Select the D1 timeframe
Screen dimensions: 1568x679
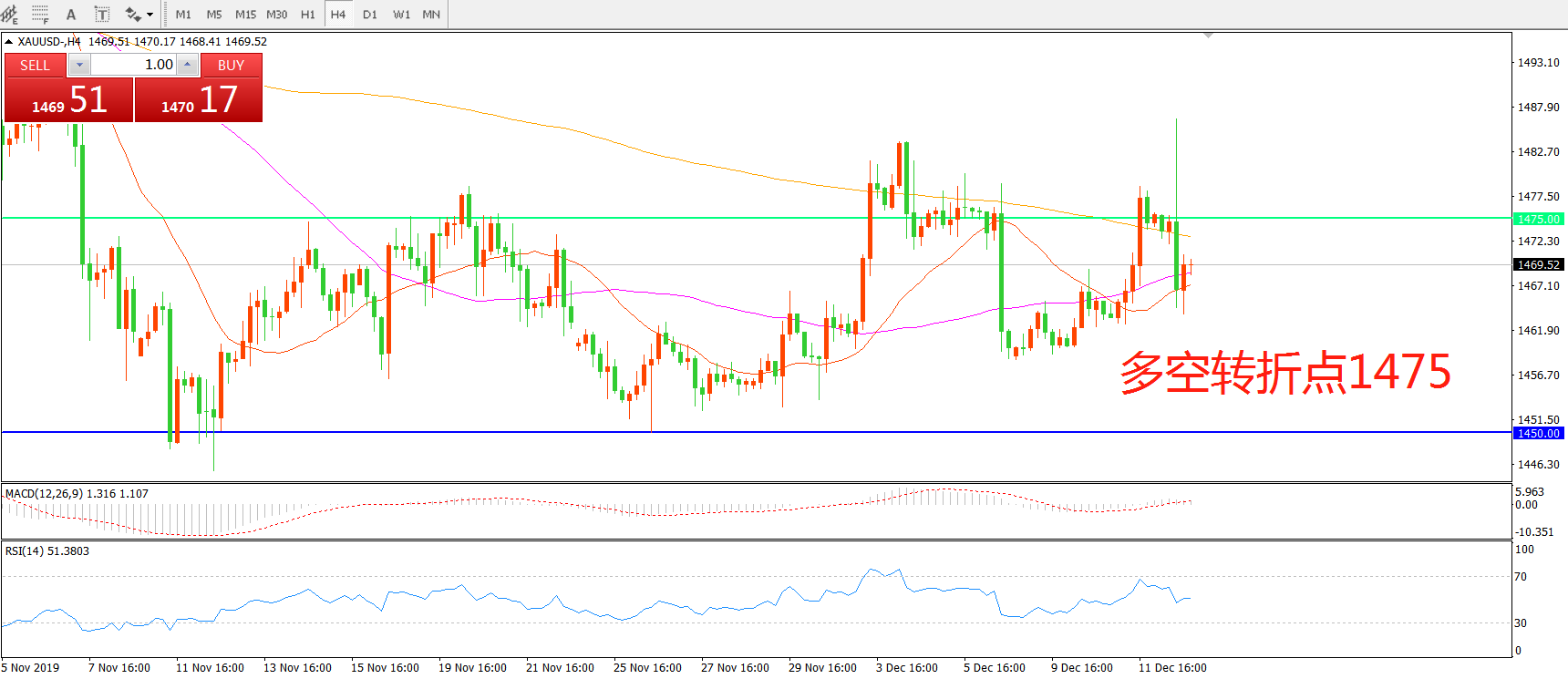click(x=369, y=14)
